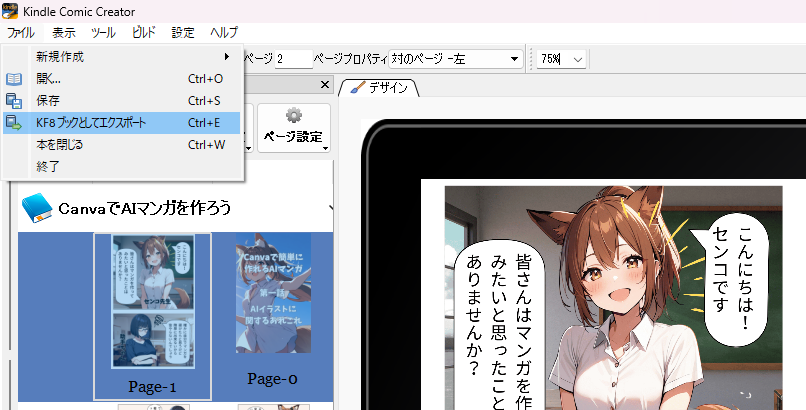Click the gear icon for ページ設定

293,114
